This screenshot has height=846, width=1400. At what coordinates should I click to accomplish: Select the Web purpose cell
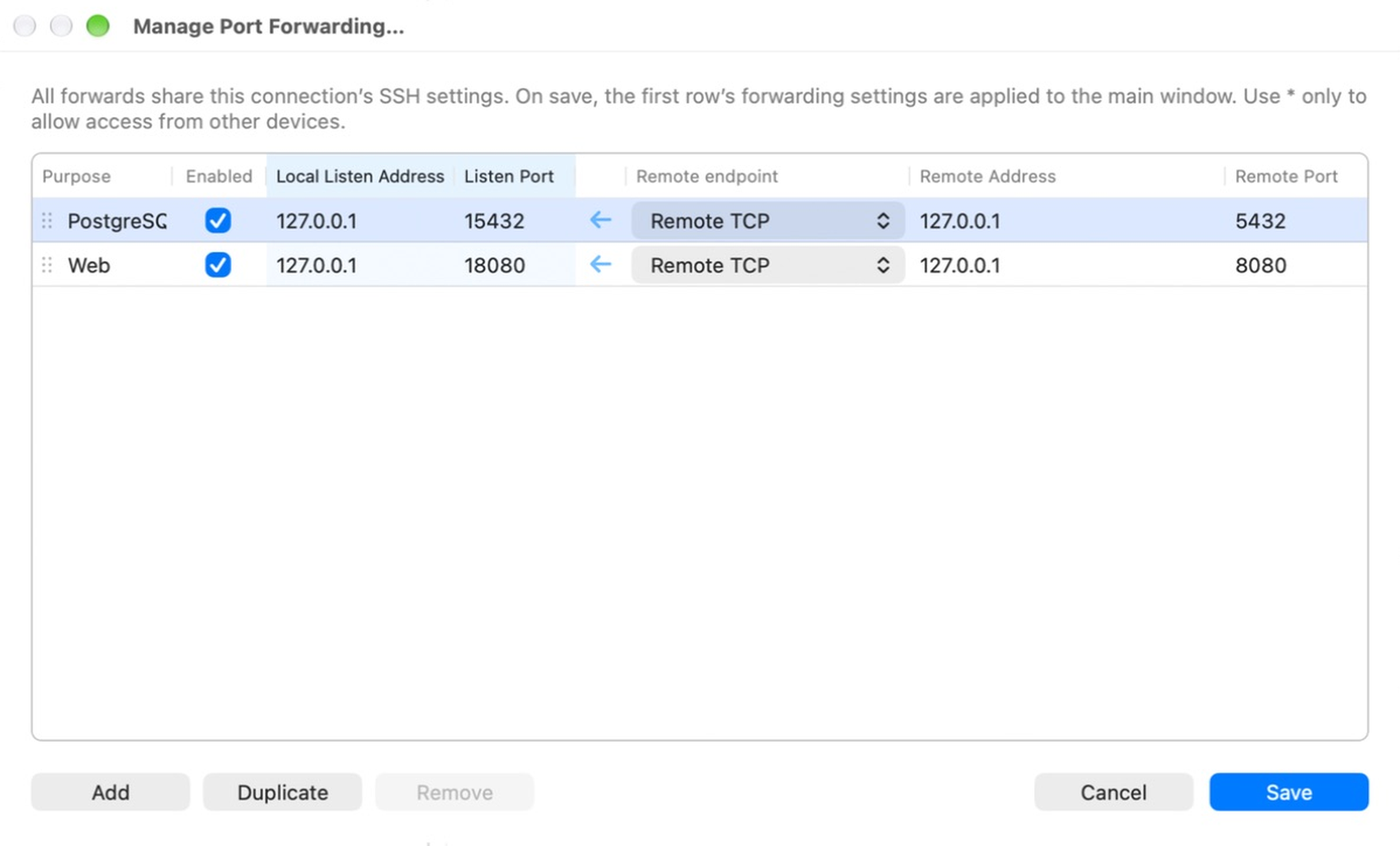point(88,266)
